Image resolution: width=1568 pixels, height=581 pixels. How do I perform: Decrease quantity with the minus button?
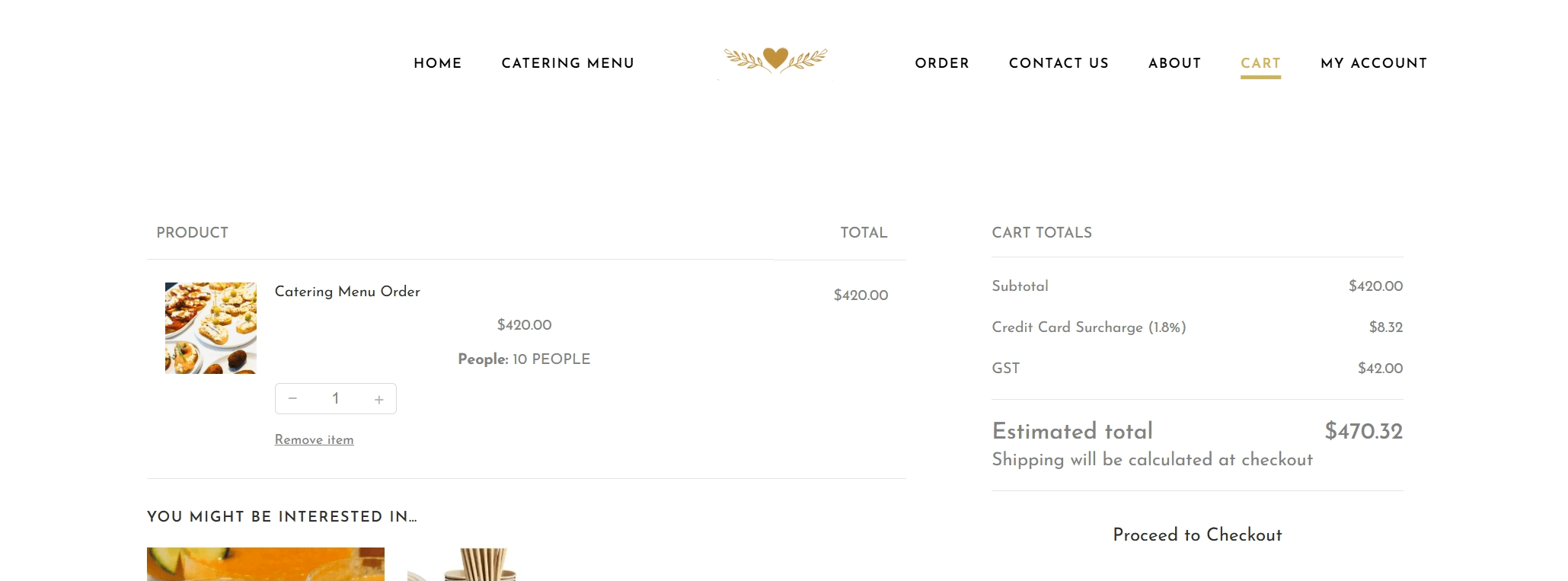[x=292, y=398]
